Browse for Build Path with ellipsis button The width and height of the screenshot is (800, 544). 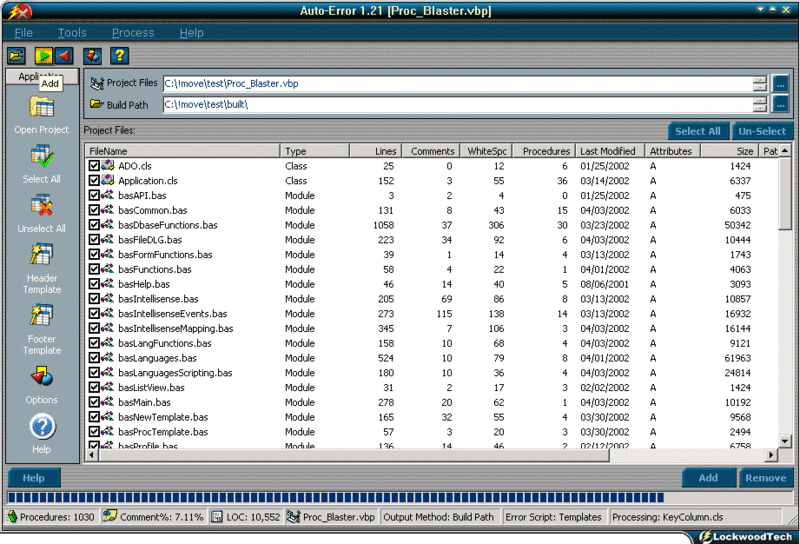(780, 105)
